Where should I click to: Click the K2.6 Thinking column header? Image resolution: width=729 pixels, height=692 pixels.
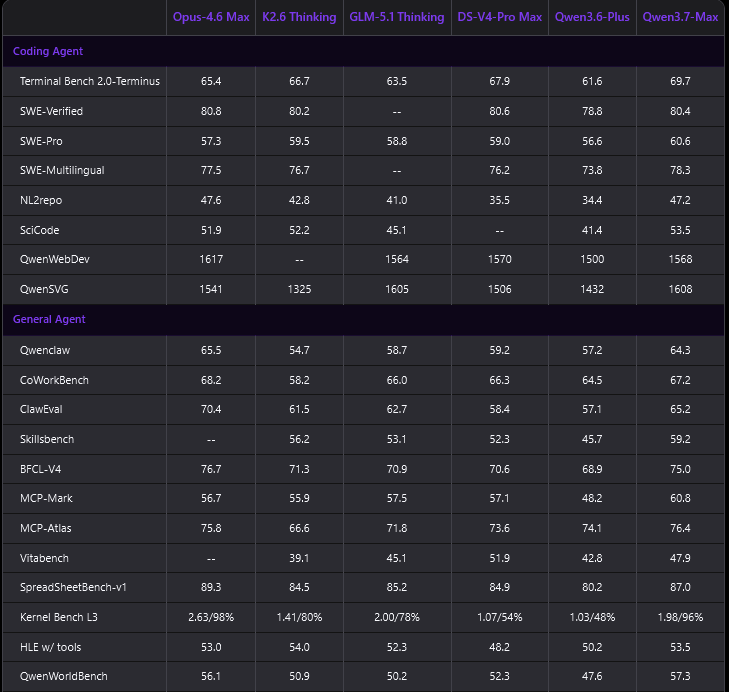click(x=299, y=17)
